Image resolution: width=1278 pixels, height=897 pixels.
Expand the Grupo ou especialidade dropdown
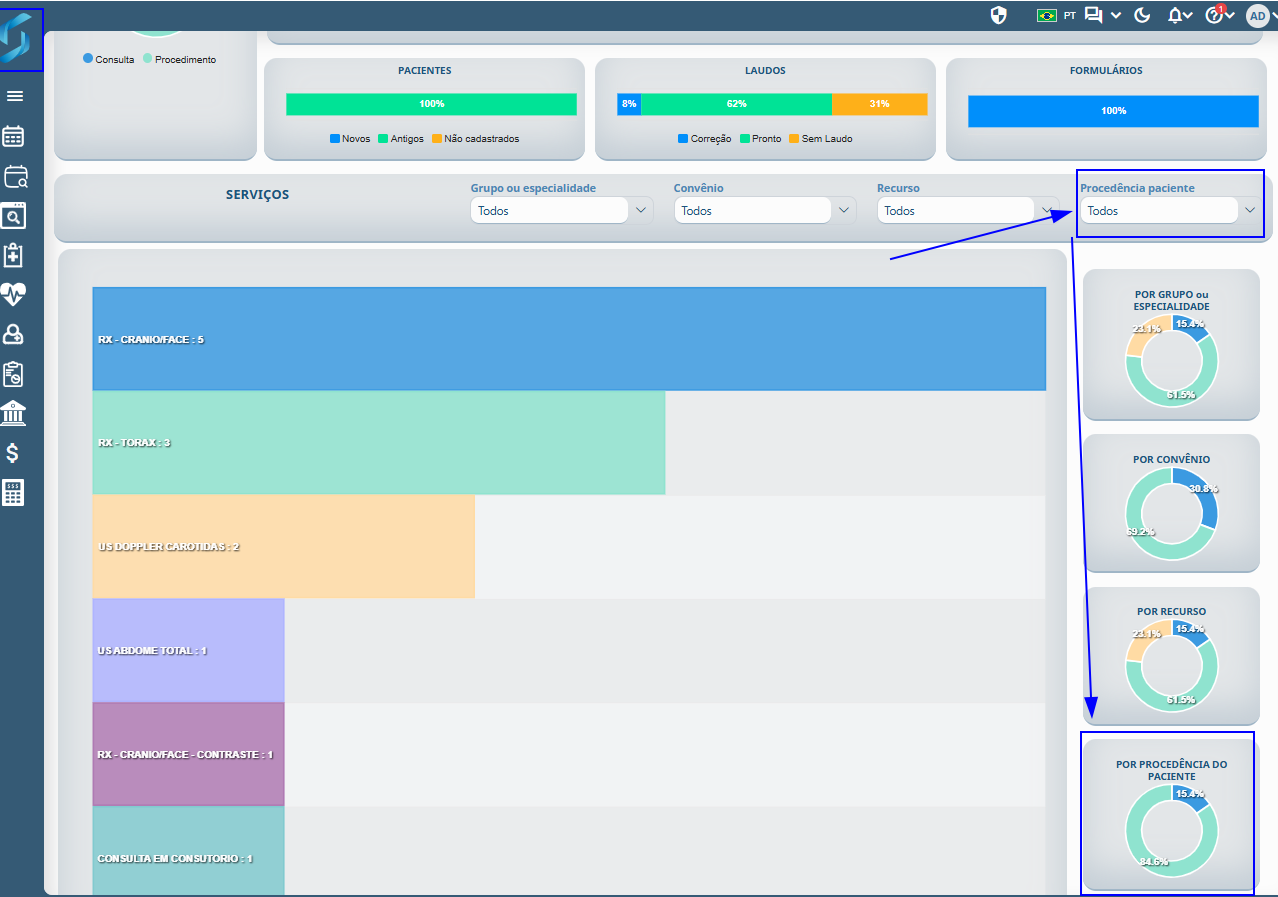tap(561, 211)
